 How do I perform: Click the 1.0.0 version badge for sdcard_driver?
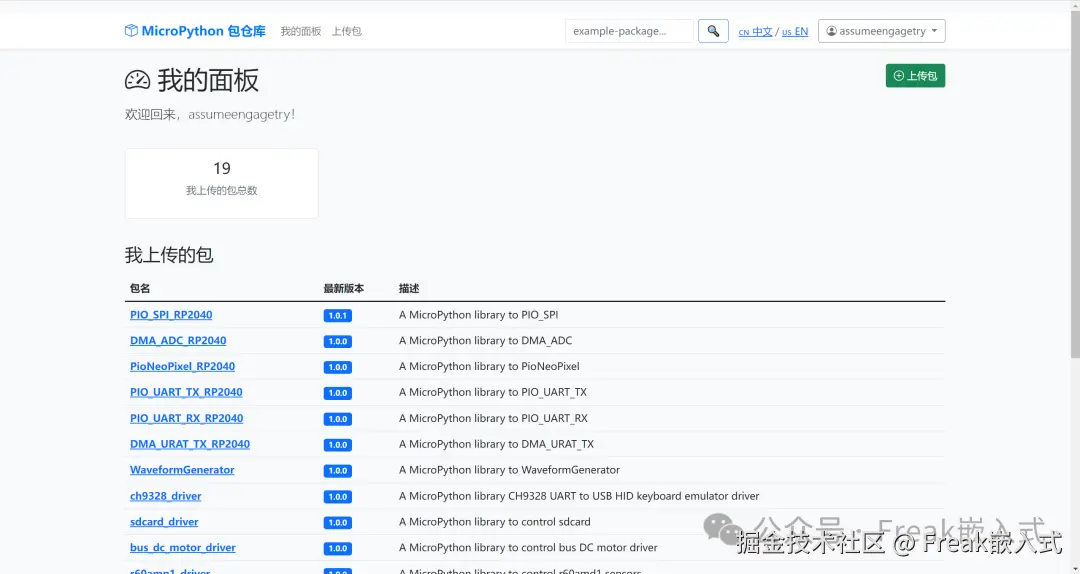(338, 522)
